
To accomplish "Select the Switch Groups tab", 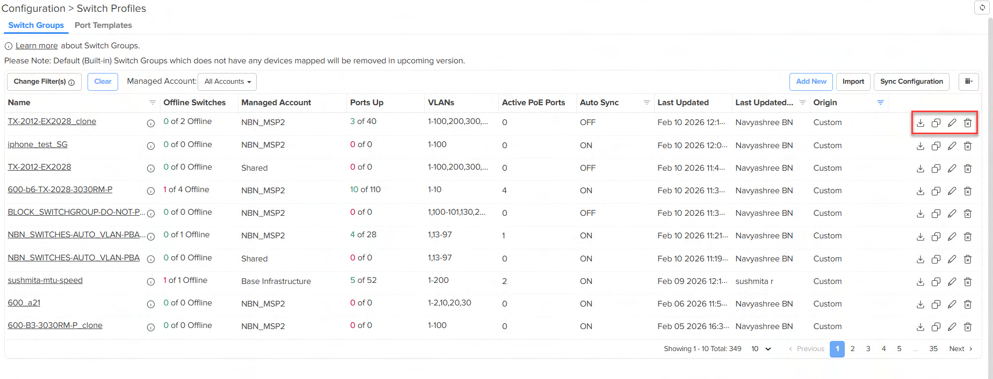I will (36, 25).
